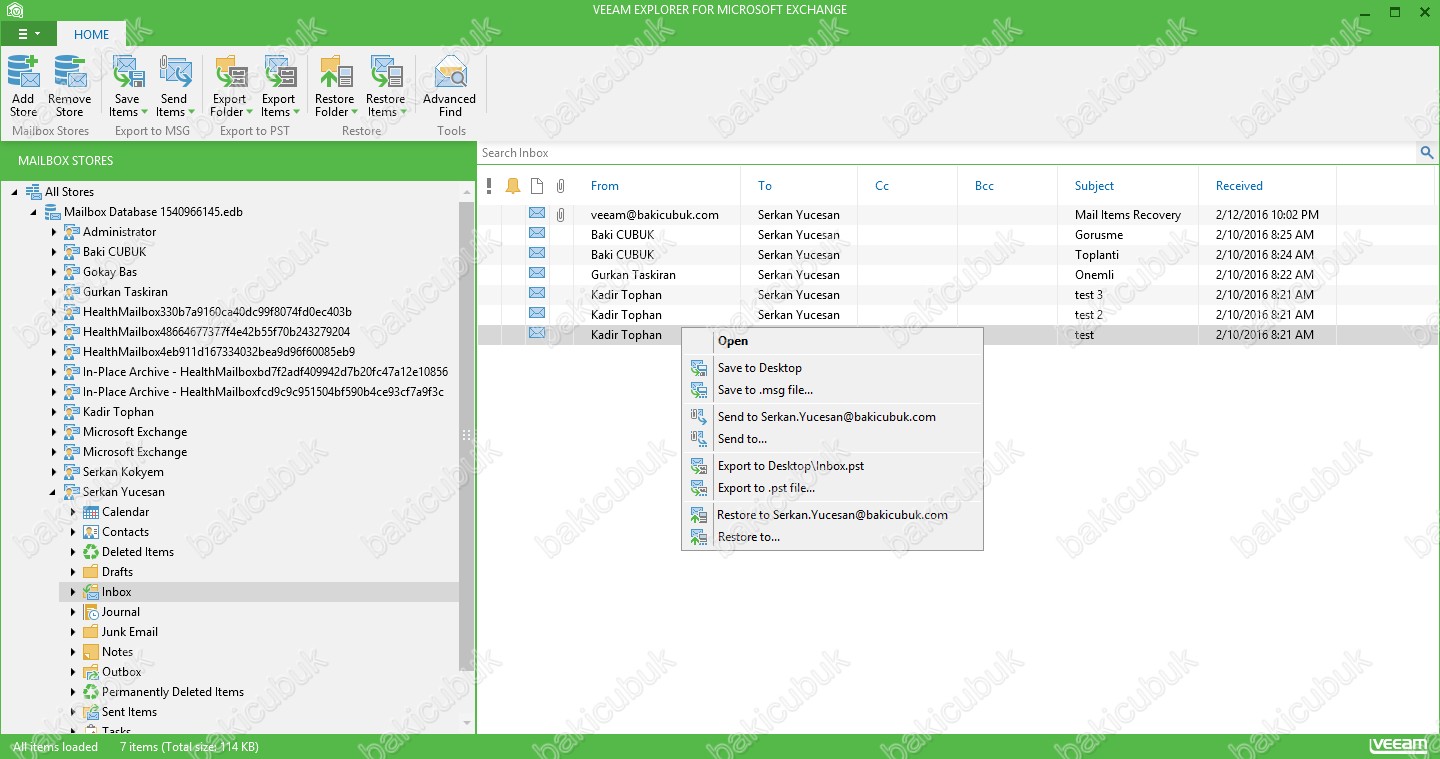Click the Send to... menu icon
Image resolution: width=1440 pixels, height=759 pixels.
pos(698,439)
